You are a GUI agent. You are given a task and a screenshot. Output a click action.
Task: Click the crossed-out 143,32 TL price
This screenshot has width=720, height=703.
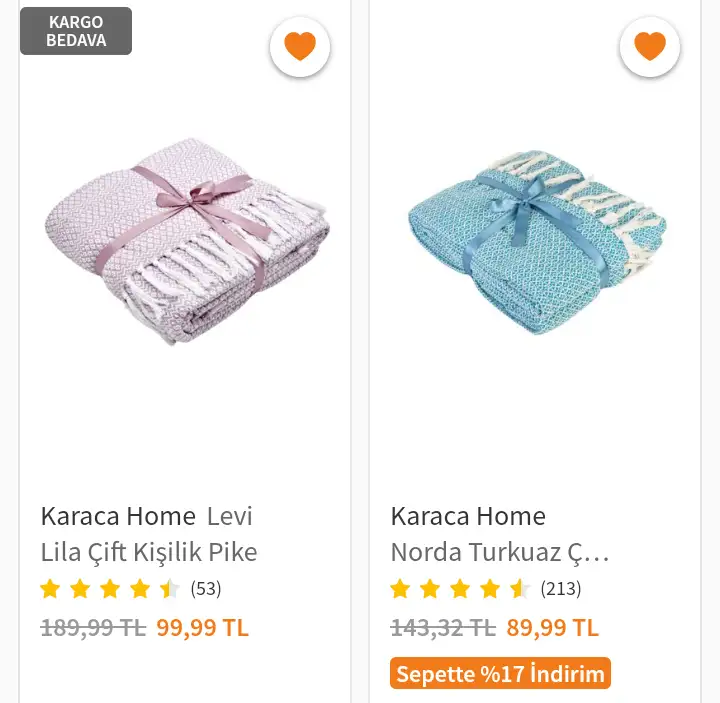point(443,628)
